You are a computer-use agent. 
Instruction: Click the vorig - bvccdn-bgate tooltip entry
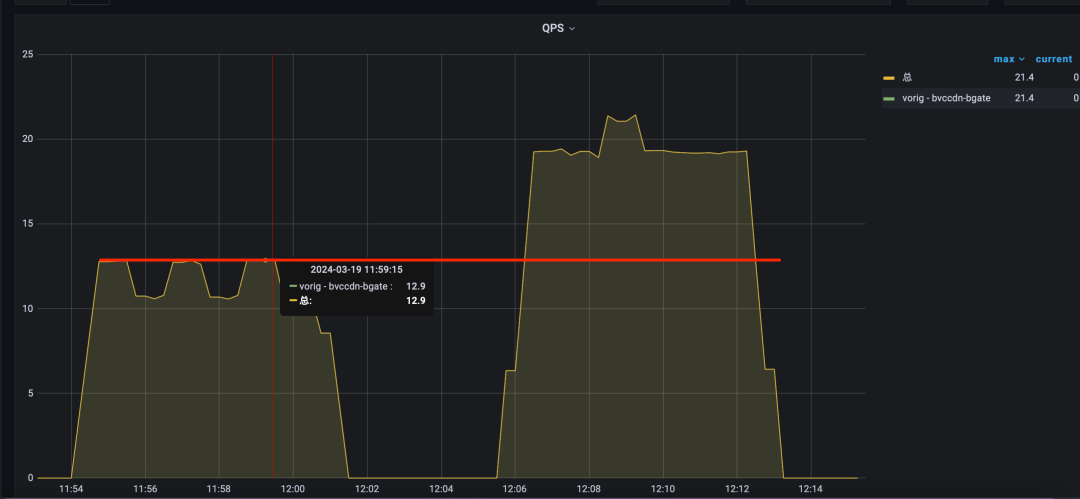point(345,286)
